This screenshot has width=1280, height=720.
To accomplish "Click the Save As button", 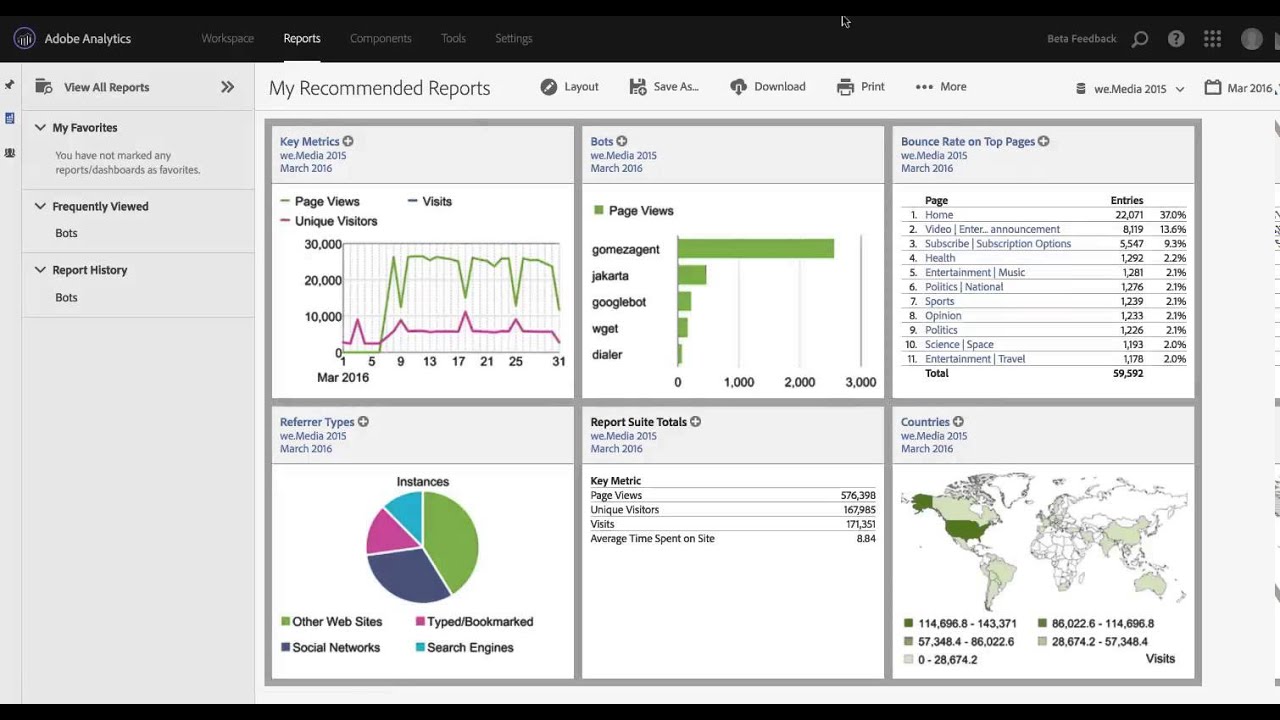I will (664, 87).
